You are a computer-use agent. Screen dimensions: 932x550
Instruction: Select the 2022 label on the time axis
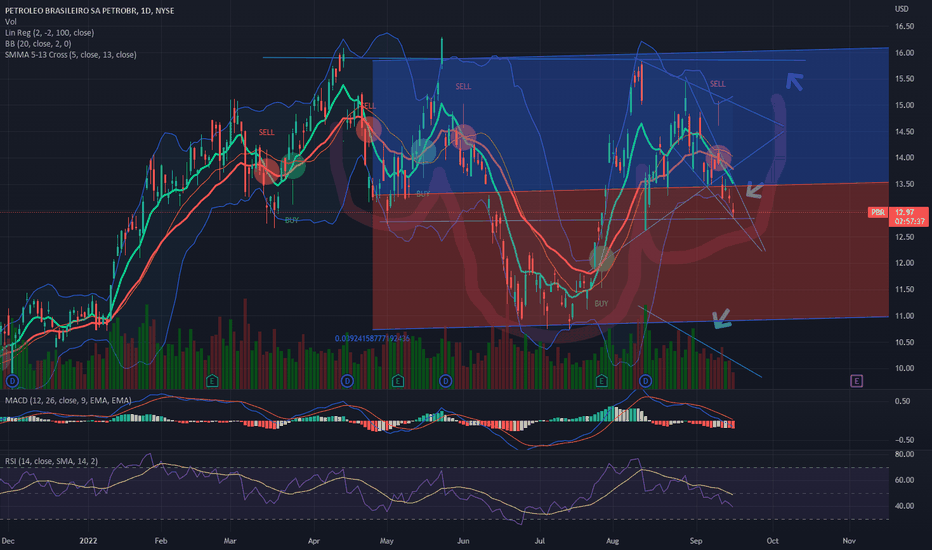[88, 540]
